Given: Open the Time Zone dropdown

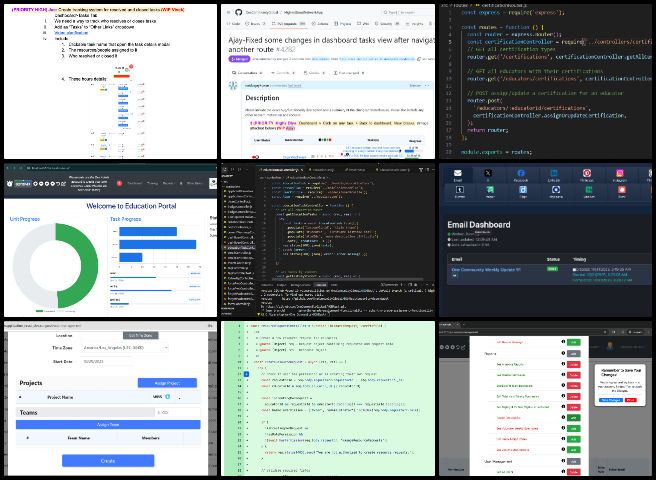Looking at the screenshot, I should pos(125,348).
